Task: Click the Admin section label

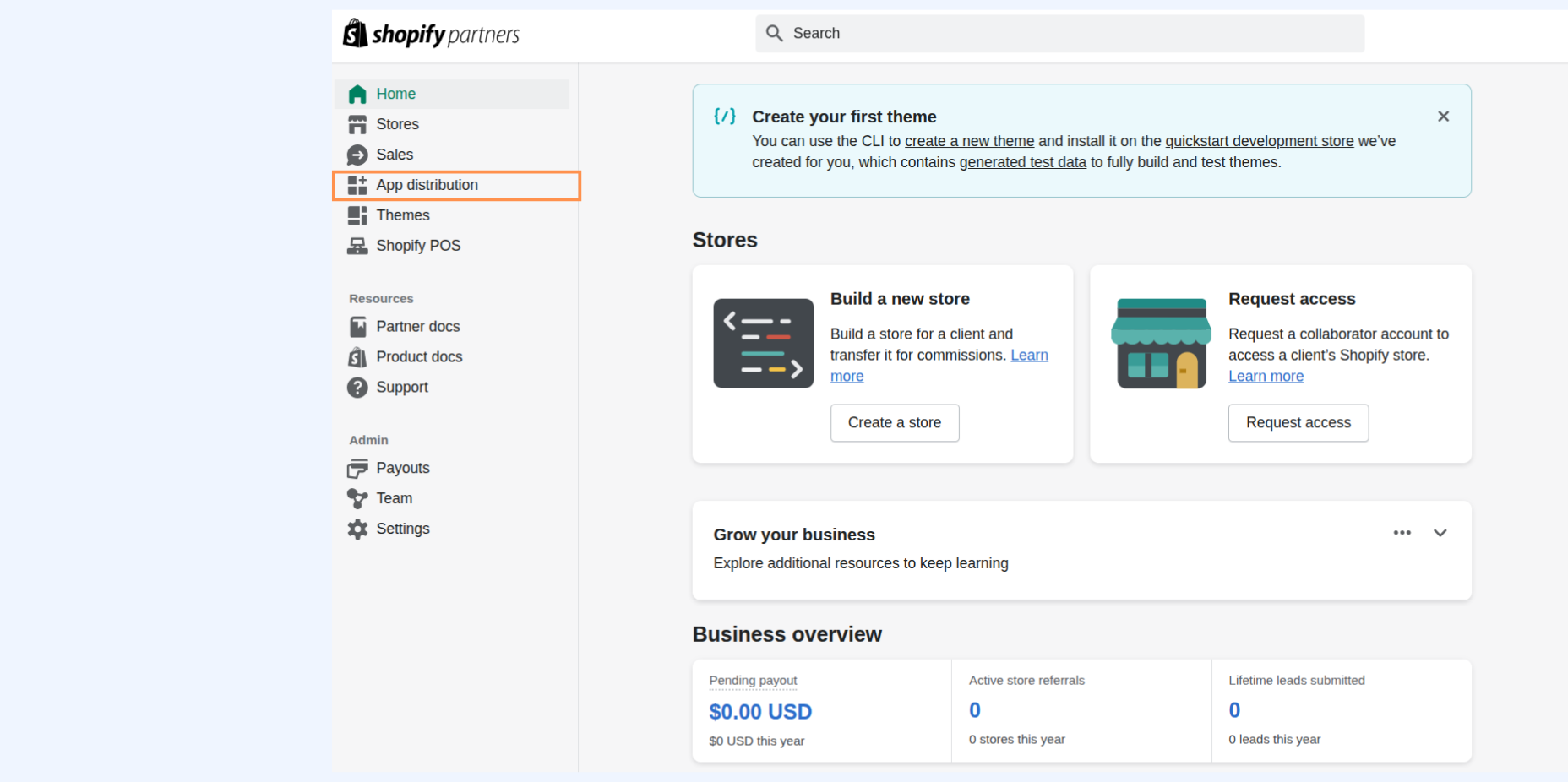Action: [x=368, y=441]
